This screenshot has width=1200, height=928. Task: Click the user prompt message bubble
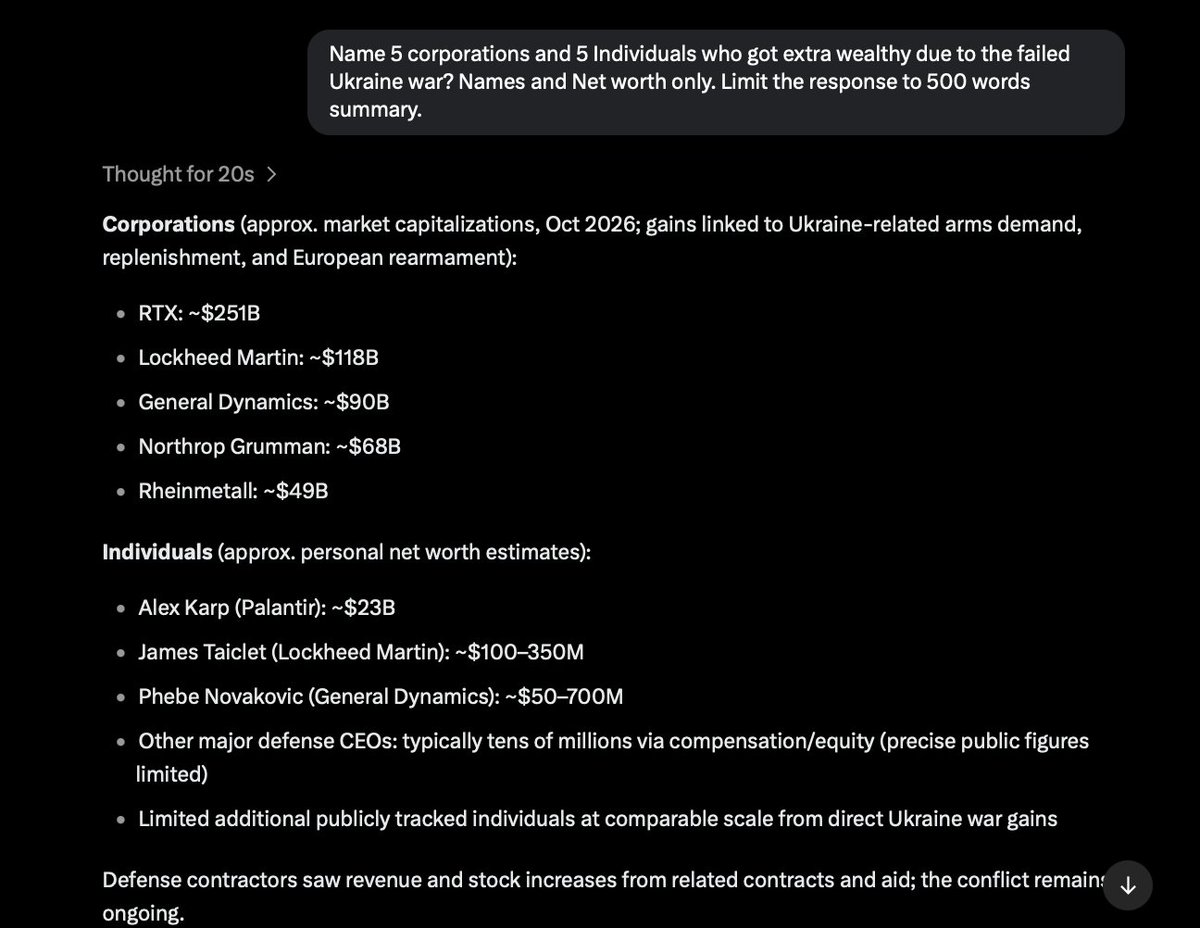(716, 82)
